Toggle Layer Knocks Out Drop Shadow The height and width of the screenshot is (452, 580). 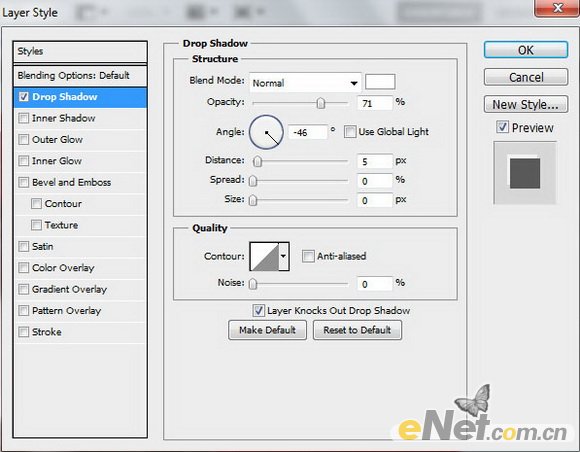(259, 310)
